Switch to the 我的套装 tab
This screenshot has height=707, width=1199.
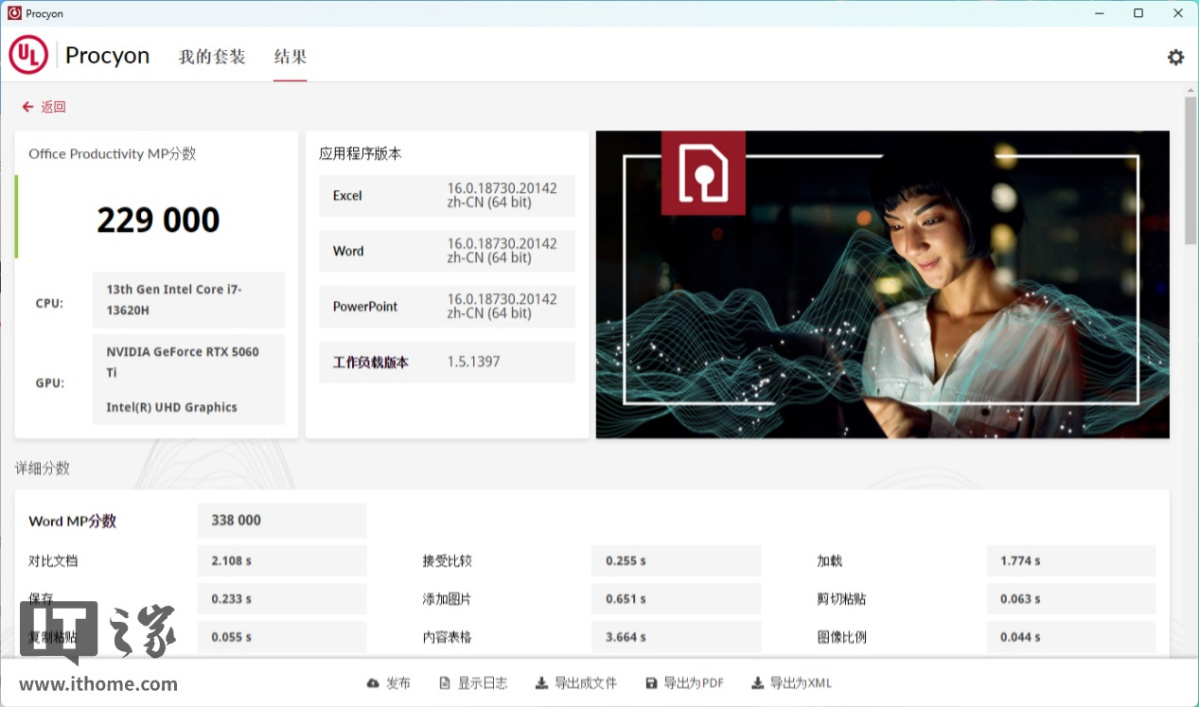click(212, 57)
